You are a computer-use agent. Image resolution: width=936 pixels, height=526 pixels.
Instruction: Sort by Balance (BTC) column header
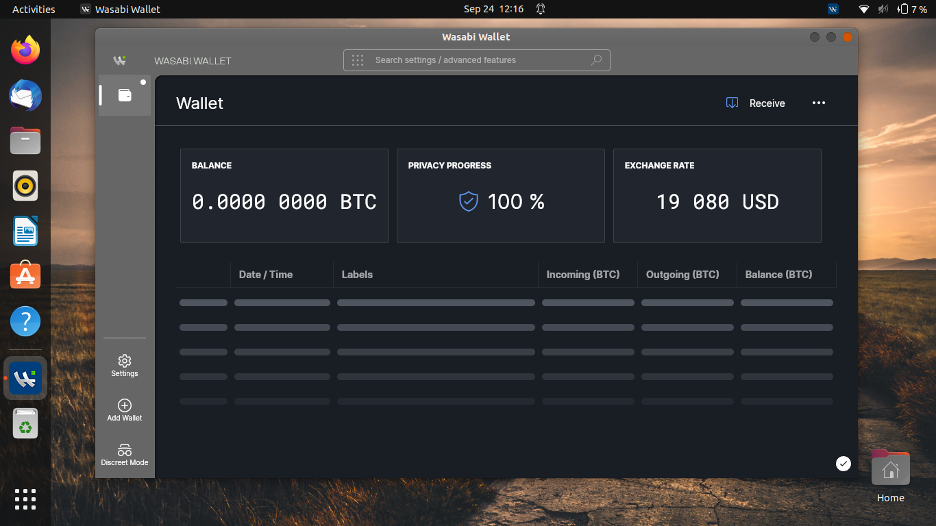click(778, 275)
